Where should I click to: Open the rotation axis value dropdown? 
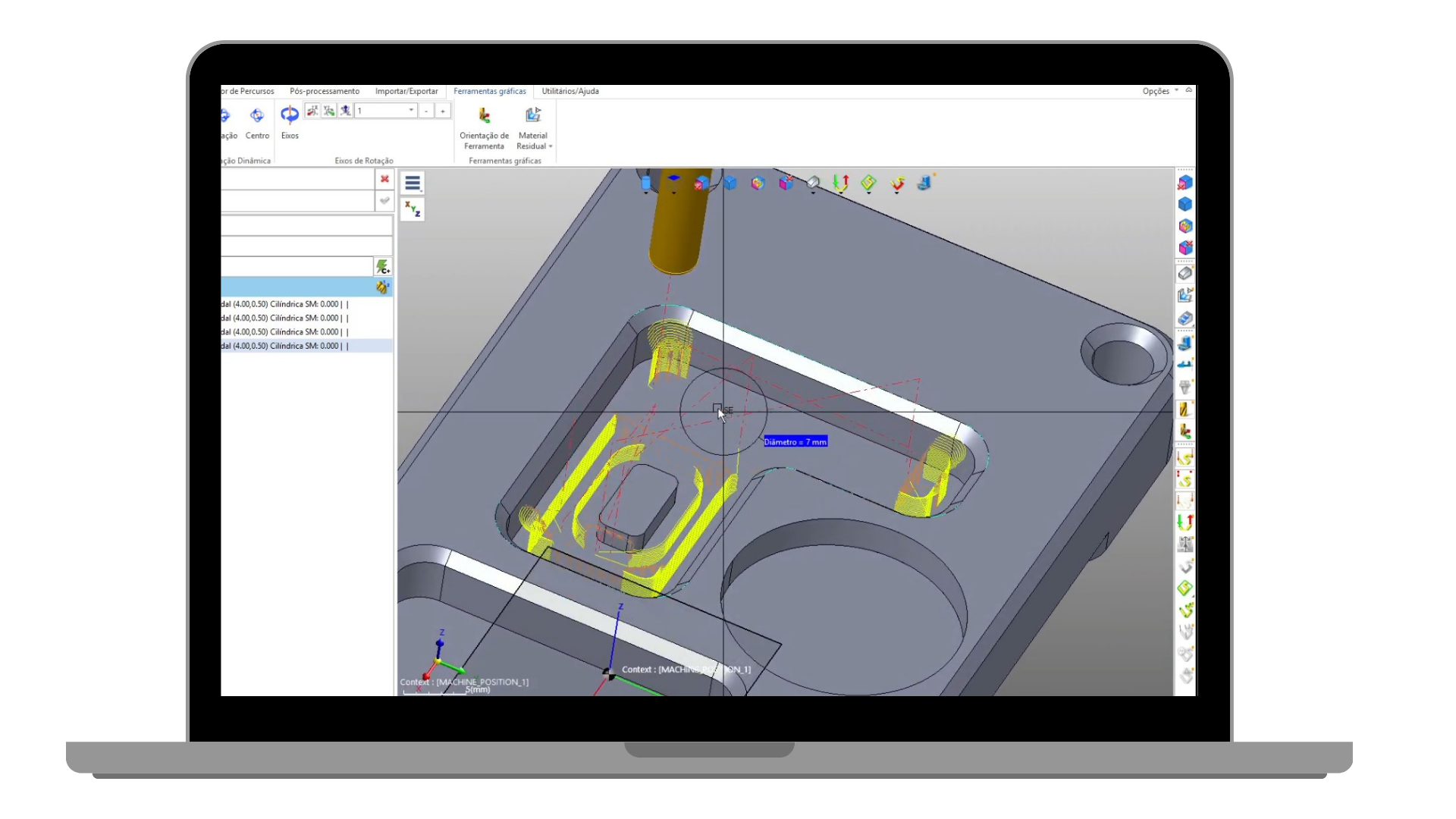[x=411, y=111]
